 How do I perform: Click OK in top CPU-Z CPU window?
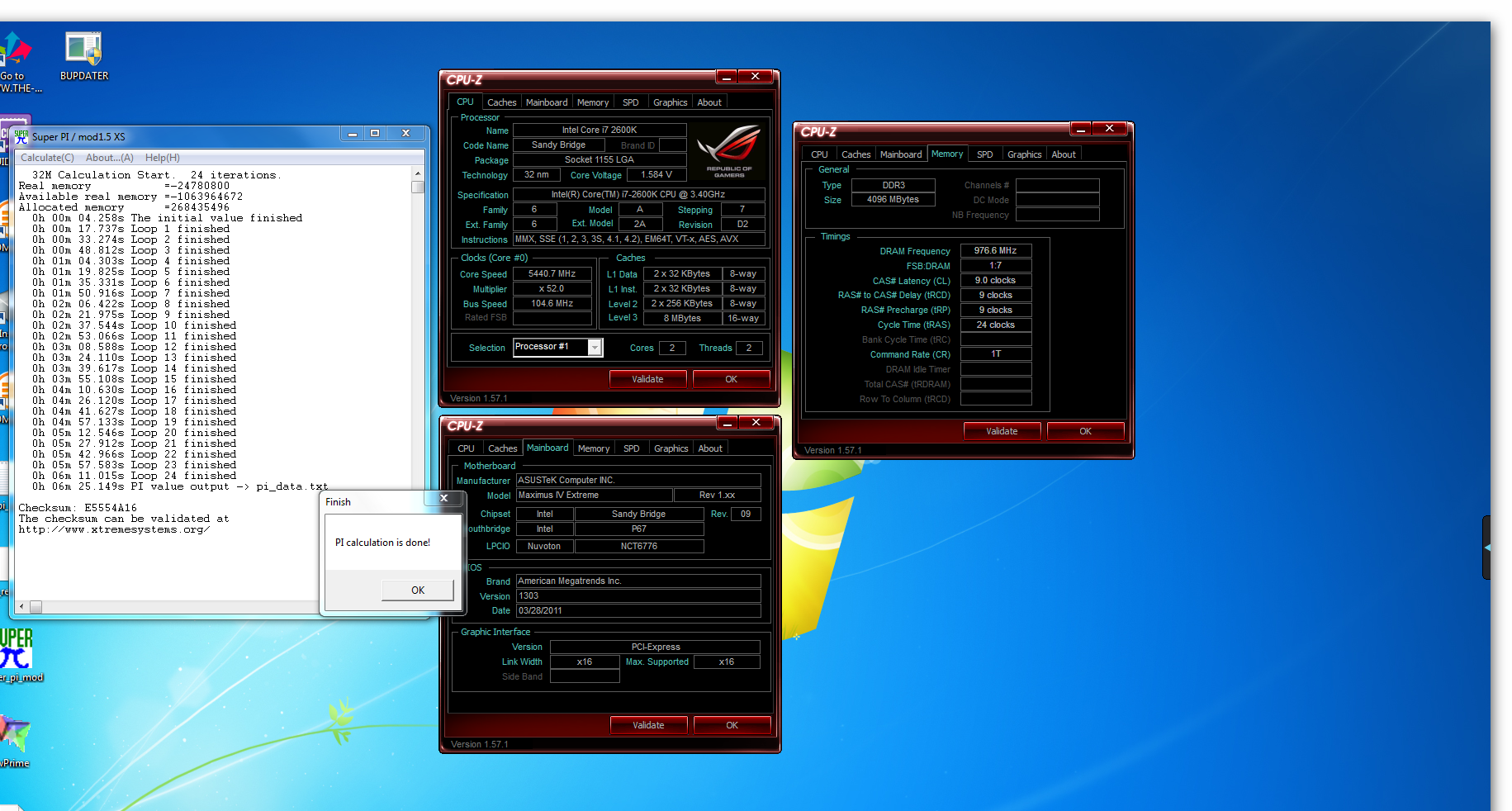click(x=731, y=379)
